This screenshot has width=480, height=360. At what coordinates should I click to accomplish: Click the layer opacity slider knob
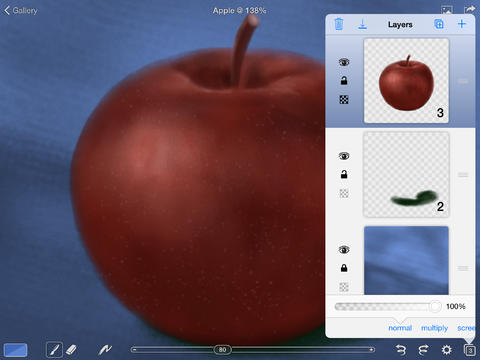pos(435,306)
